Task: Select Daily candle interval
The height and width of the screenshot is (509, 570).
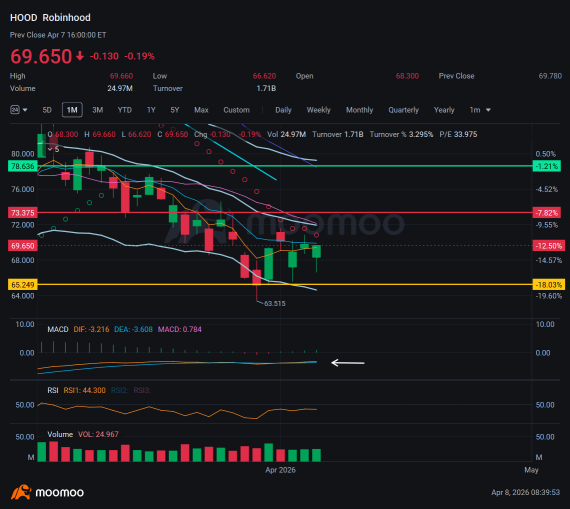Action: 283,110
